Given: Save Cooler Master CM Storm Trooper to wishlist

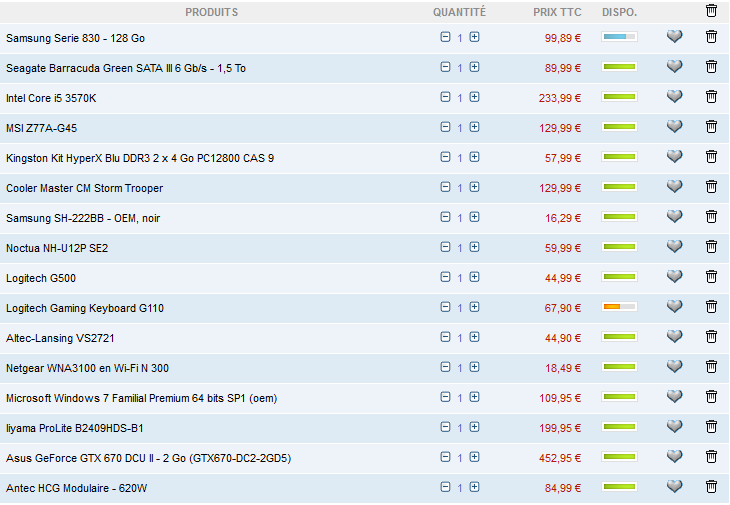Looking at the screenshot, I should click(674, 187).
